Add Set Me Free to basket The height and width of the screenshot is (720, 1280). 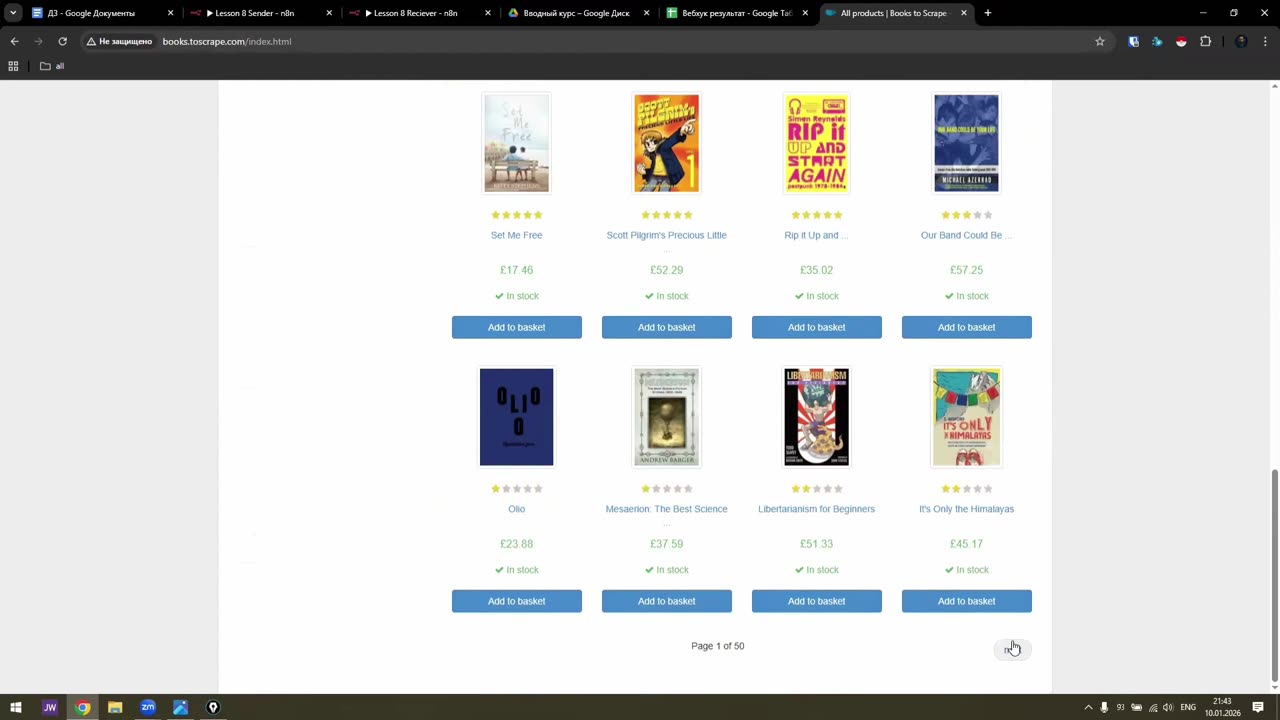coord(517,327)
